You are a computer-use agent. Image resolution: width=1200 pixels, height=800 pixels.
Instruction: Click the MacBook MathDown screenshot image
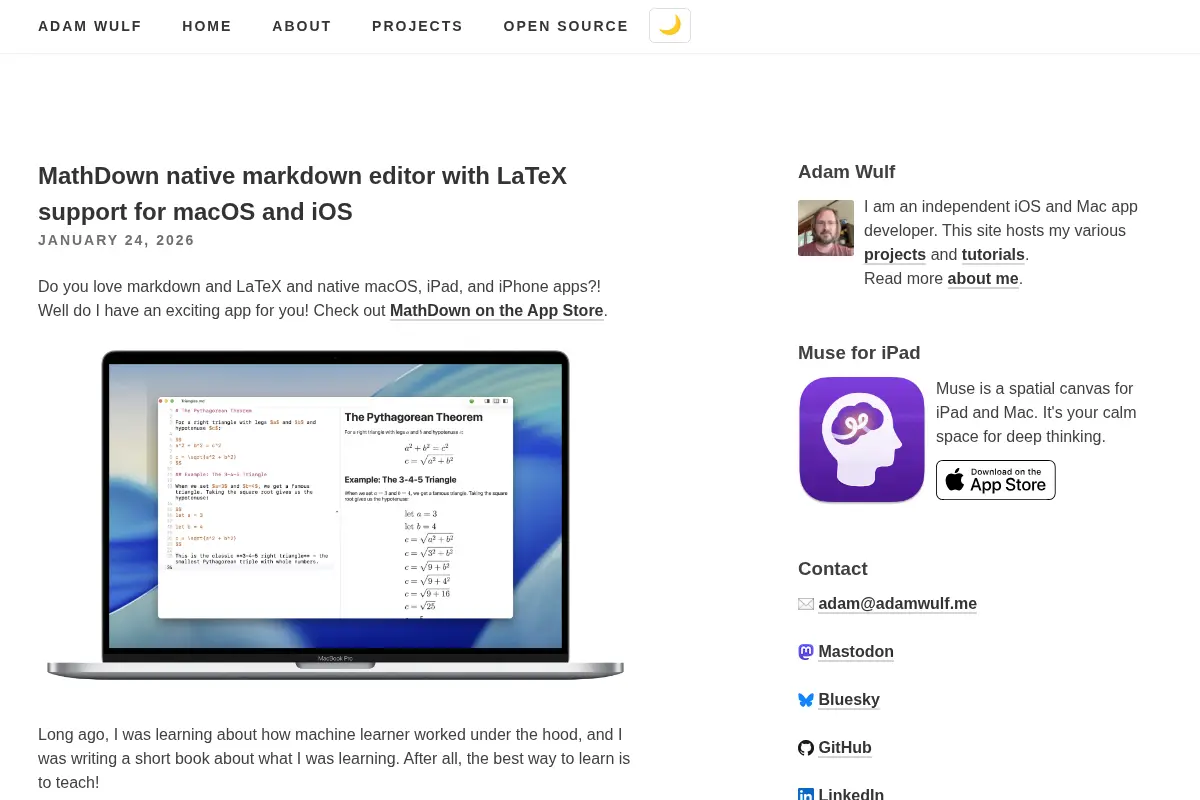point(335,515)
